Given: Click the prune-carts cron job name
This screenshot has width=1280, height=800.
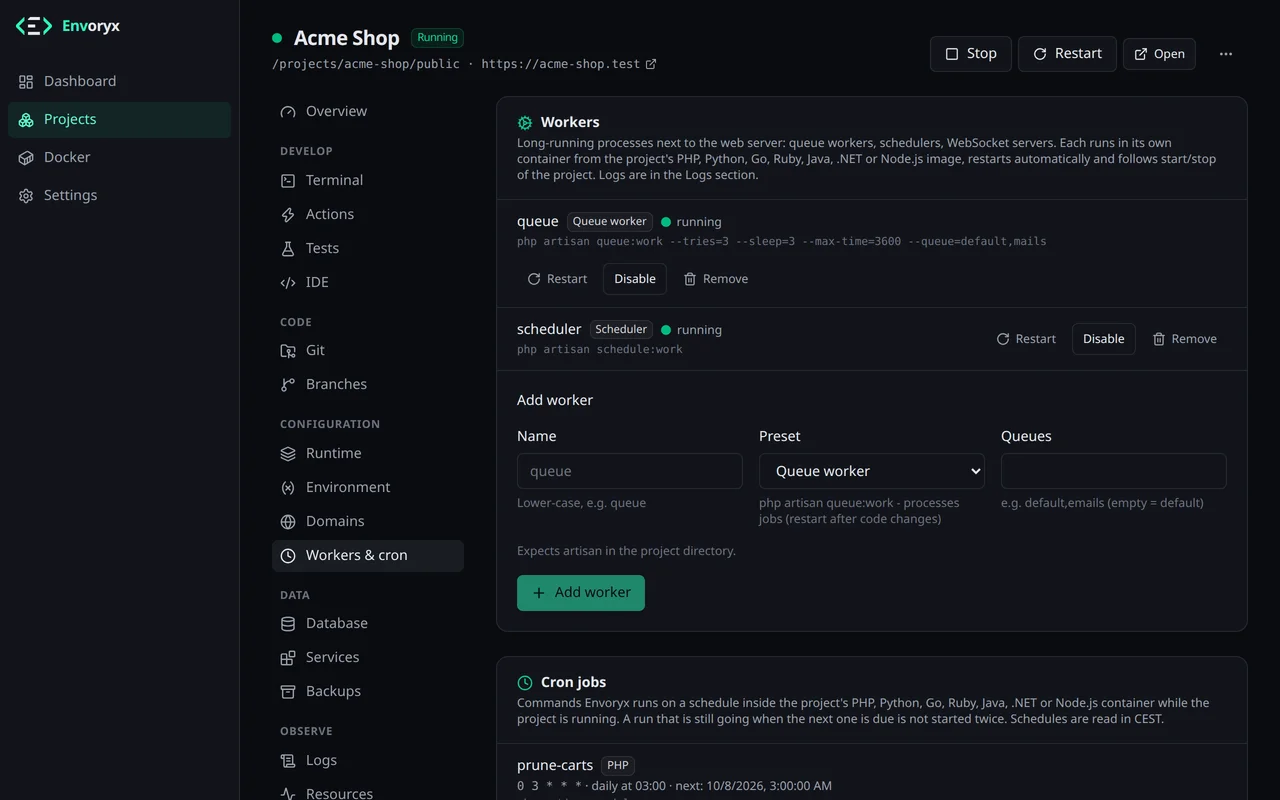Looking at the screenshot, I should tap(555, 765).
